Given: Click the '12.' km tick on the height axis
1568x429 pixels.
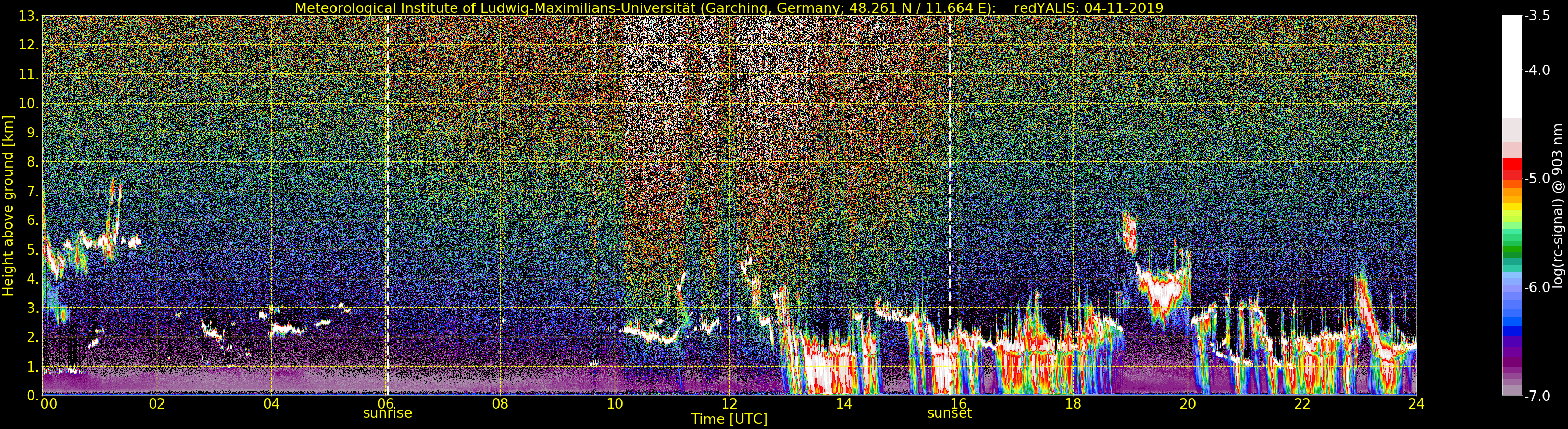Looking at the screenshot, I should tap(29, 45).
